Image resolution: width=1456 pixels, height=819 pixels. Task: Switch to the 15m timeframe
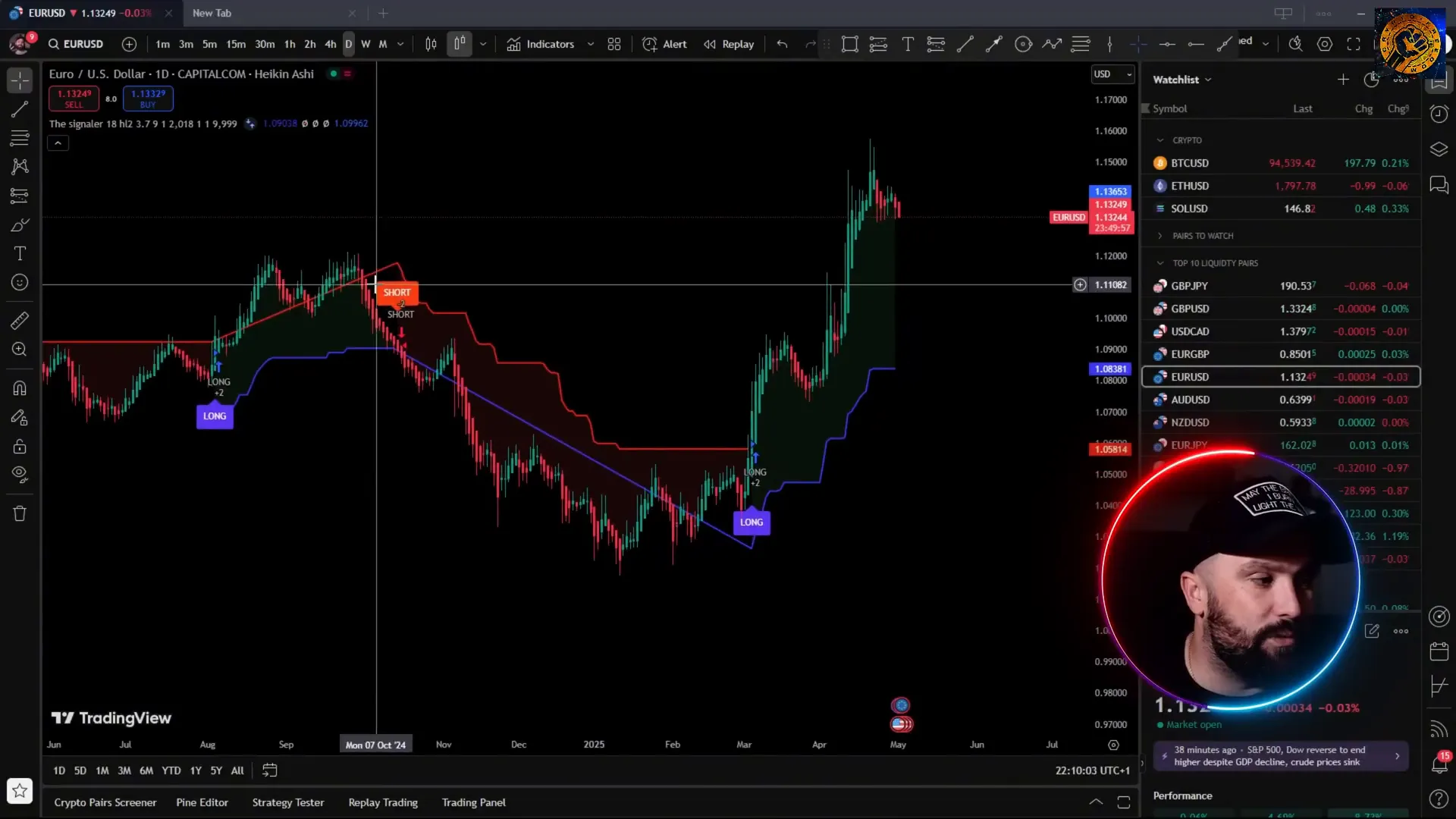coord(236,44)
